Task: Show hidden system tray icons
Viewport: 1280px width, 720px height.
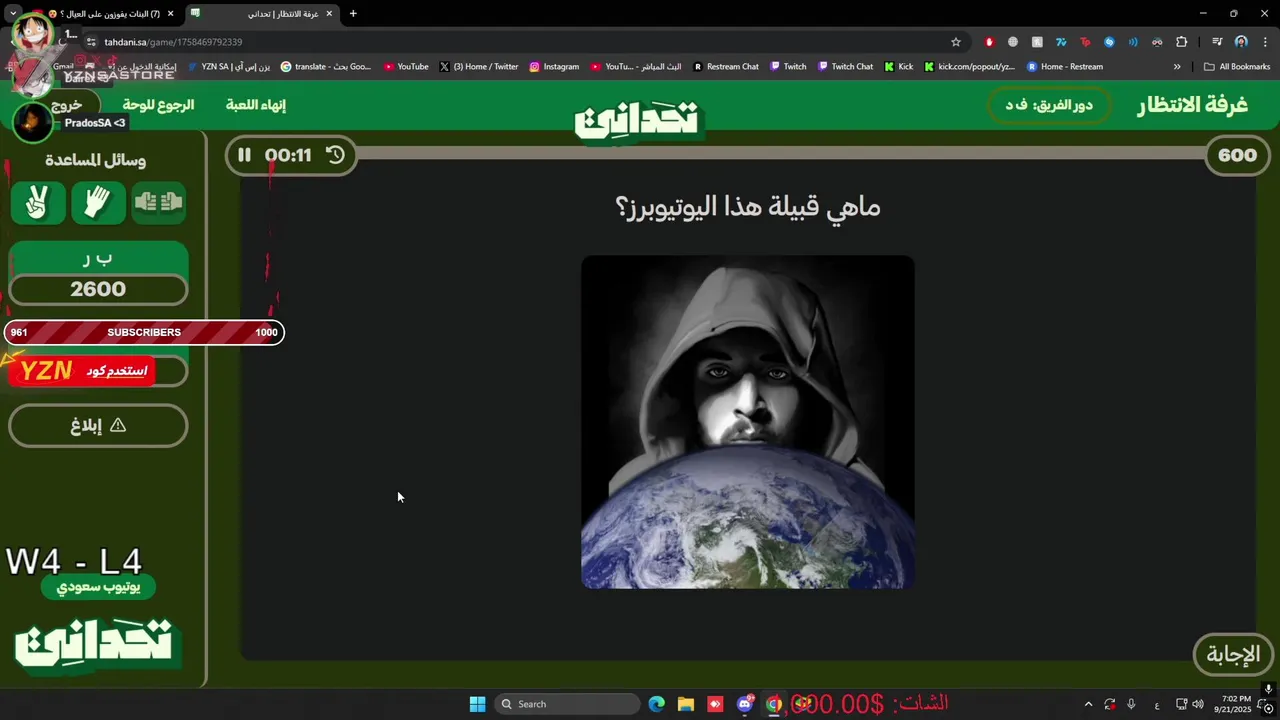Action: (1088, 704)
